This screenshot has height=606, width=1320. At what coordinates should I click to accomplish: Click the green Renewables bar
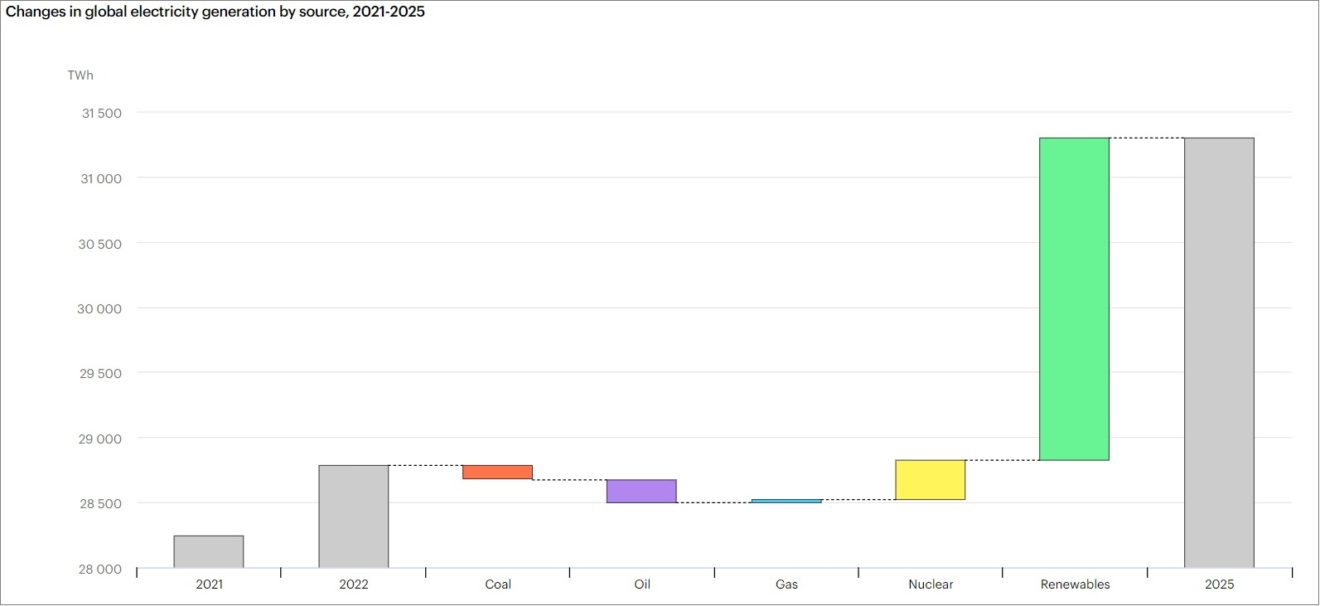point(1074,299)
